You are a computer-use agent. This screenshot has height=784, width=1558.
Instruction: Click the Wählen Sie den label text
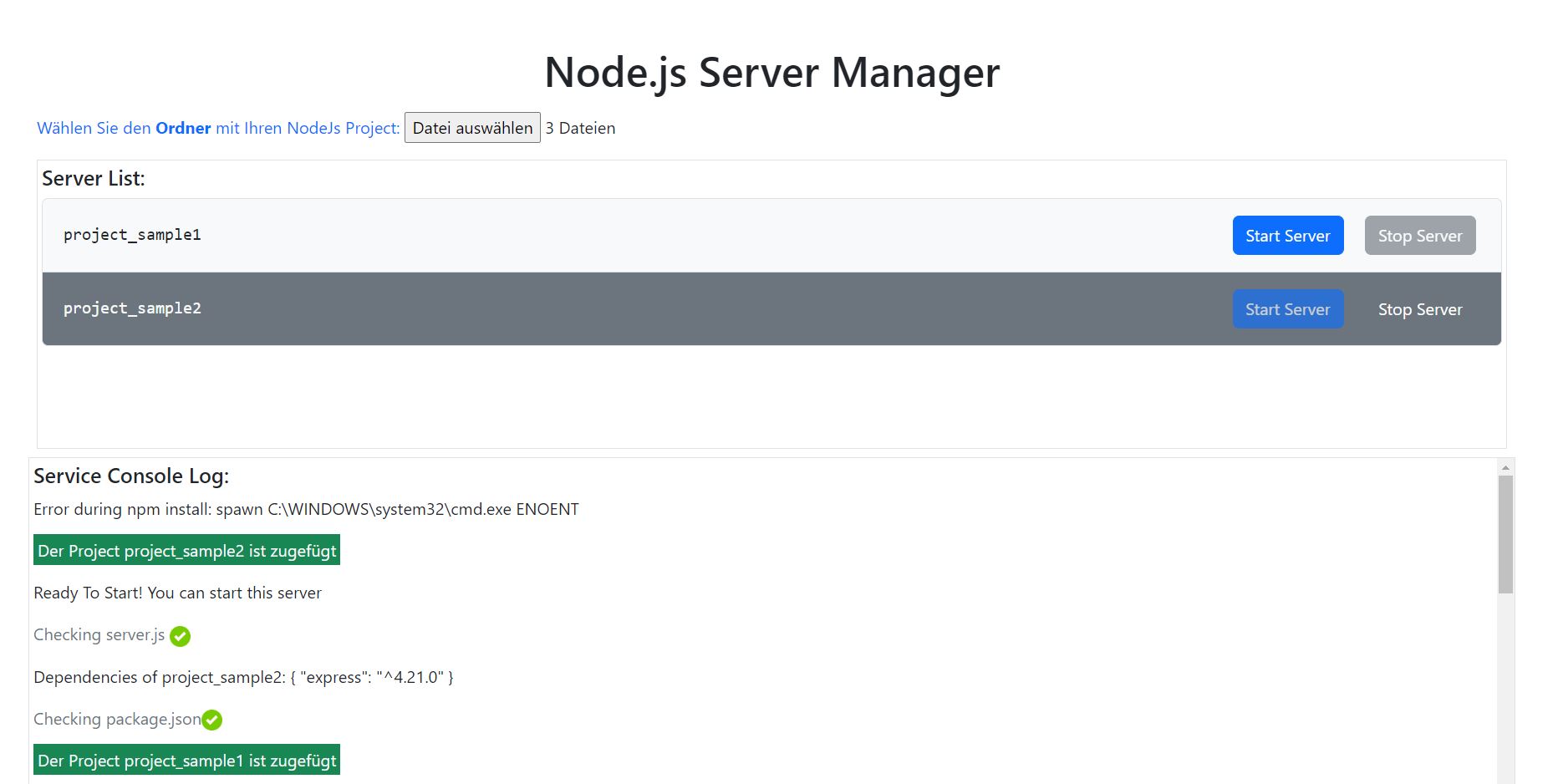[x=94, y=129]
